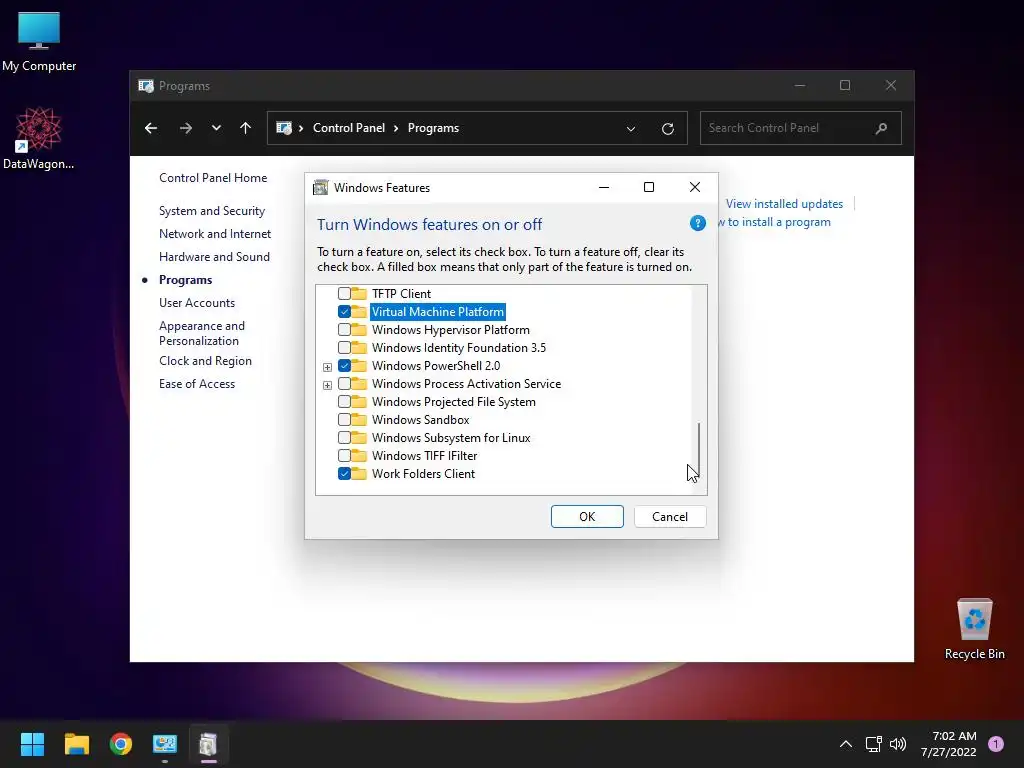1024x768 pixels.
Task: Select the Windows TIFF IFilter label
Action: 424,456
